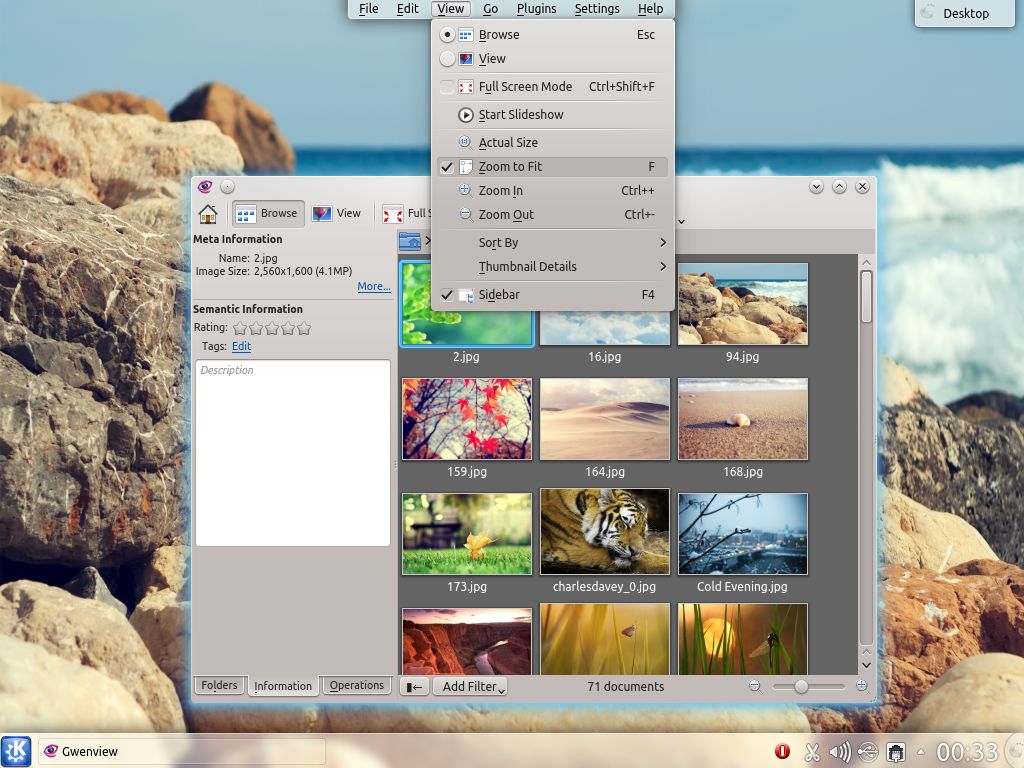
Task: Toggle Full Screen Mode checkbox in menu
Action: (447, 87)
